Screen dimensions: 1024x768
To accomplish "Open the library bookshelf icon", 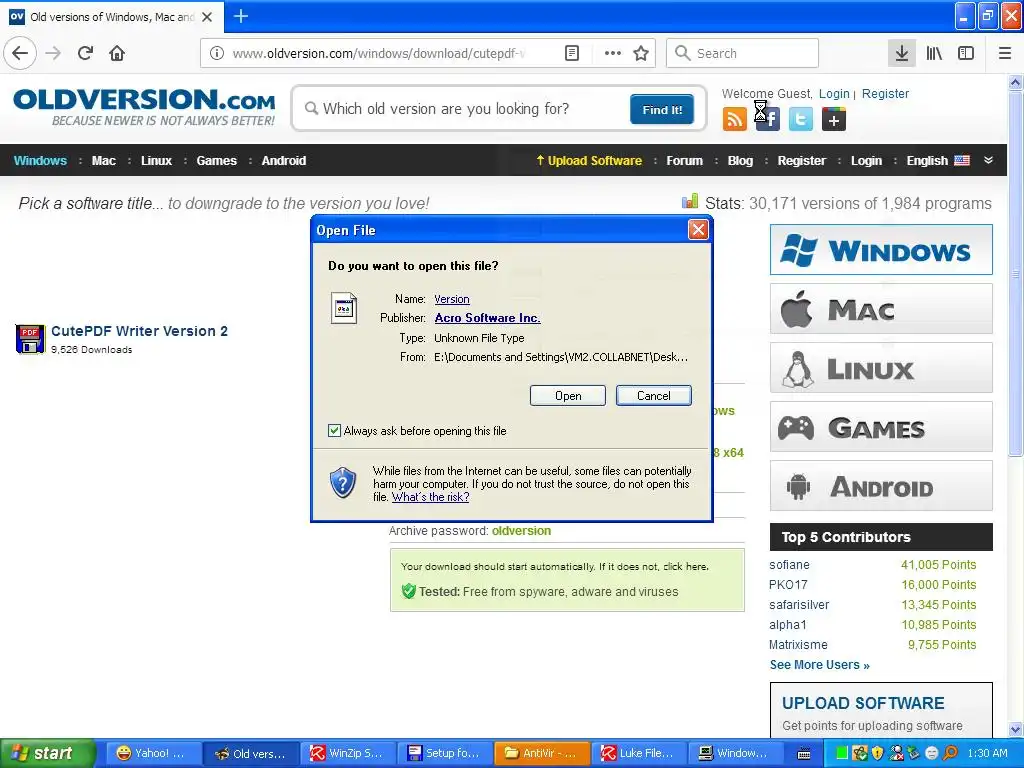I will 934,53.
